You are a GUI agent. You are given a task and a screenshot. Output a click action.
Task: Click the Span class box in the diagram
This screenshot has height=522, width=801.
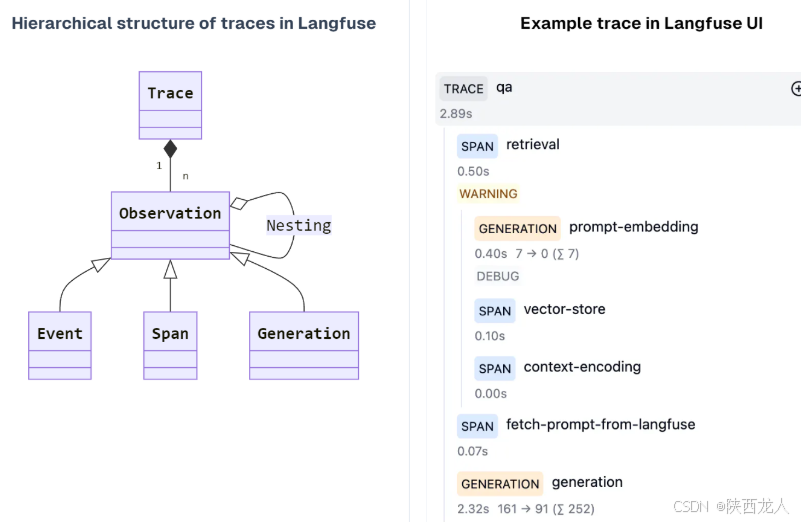click(170, 345)
